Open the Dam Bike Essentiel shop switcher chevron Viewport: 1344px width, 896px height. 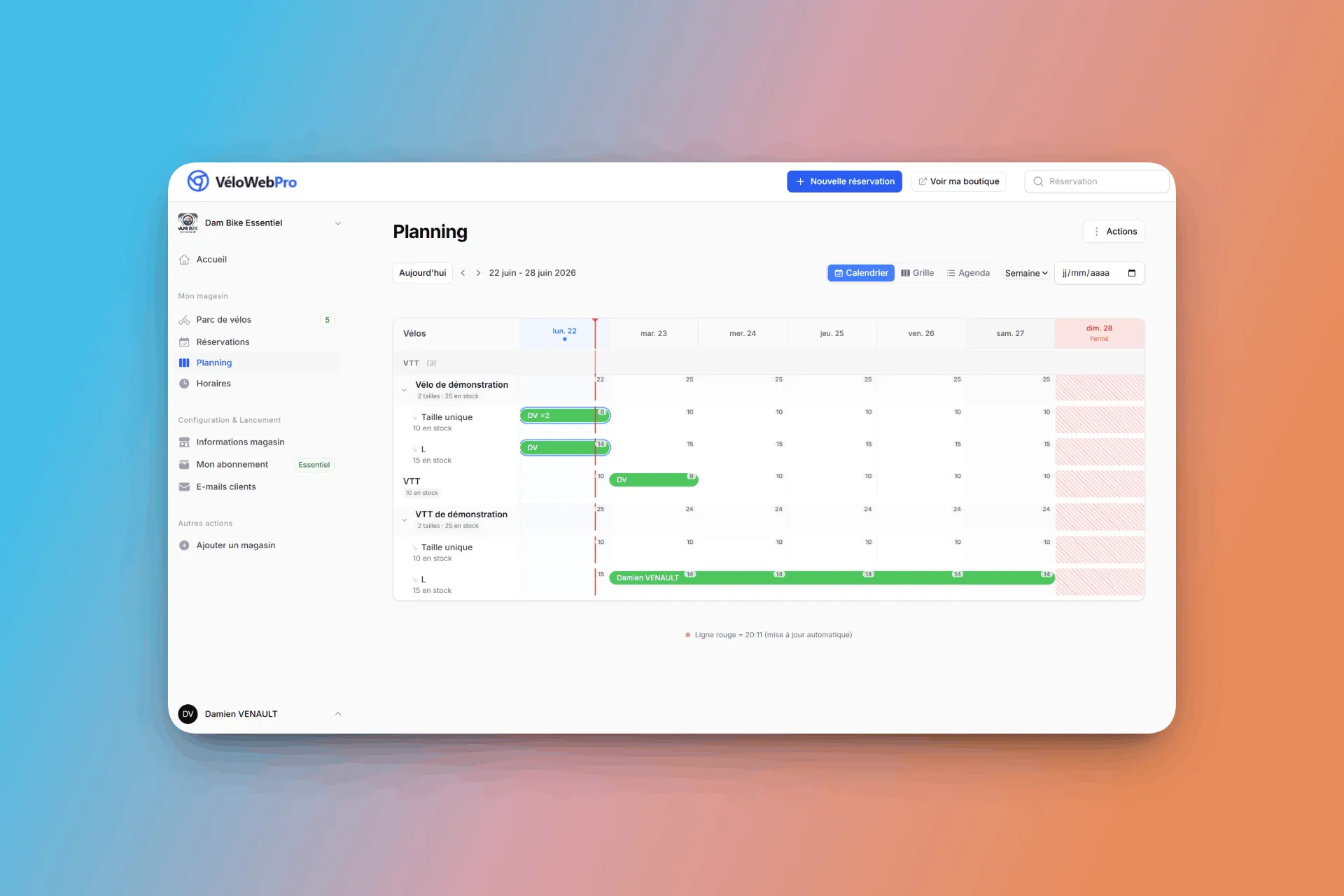click(338, 223)
